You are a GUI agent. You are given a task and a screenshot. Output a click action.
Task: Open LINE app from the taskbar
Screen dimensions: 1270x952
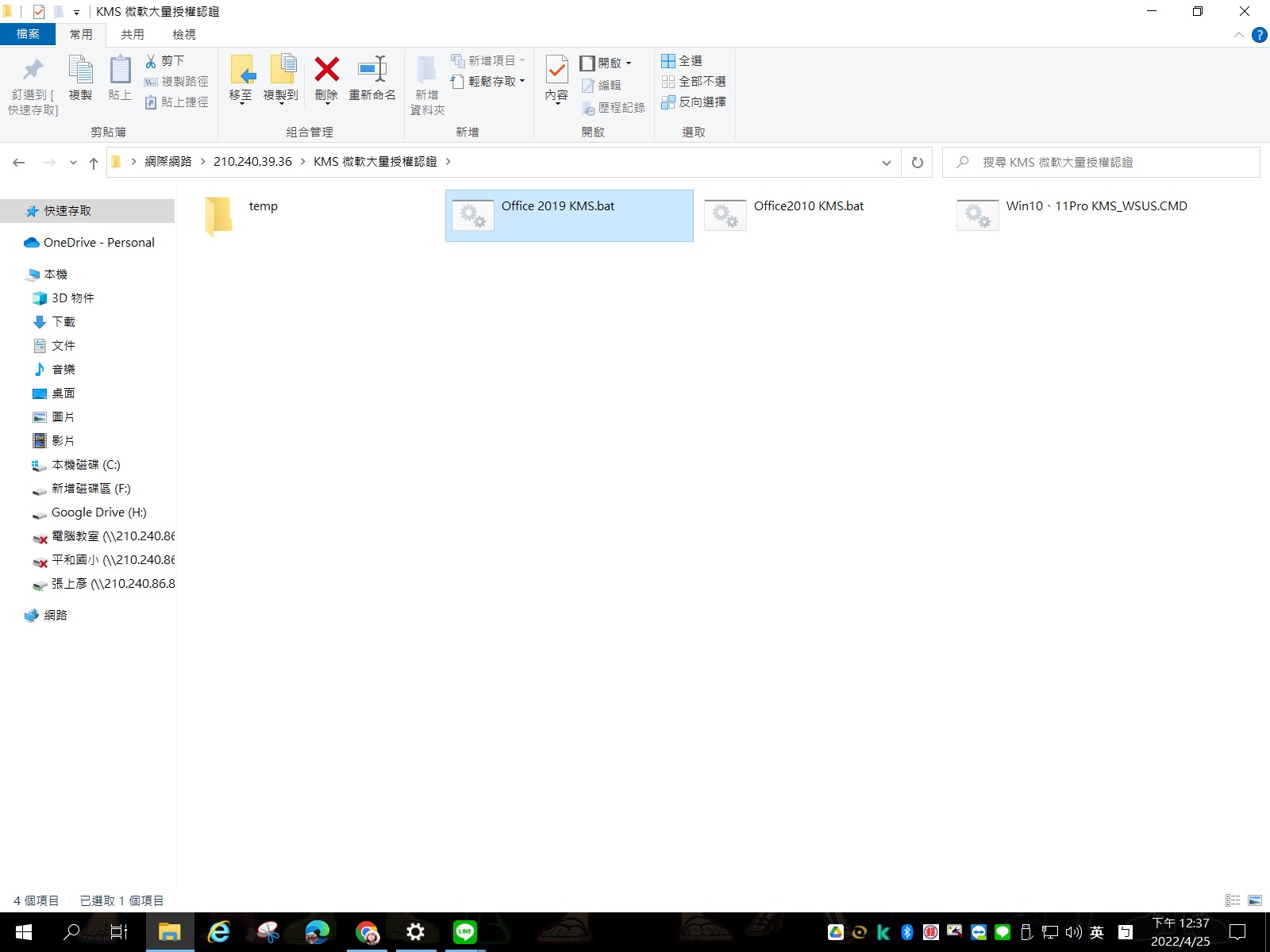click(x=464, y=932)
